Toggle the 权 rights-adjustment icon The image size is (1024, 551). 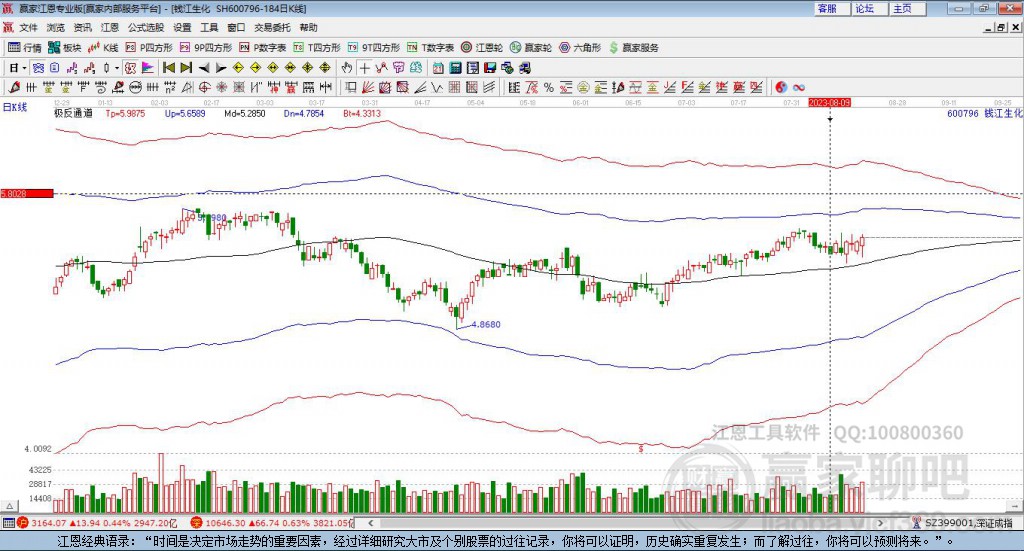(131, 68)
